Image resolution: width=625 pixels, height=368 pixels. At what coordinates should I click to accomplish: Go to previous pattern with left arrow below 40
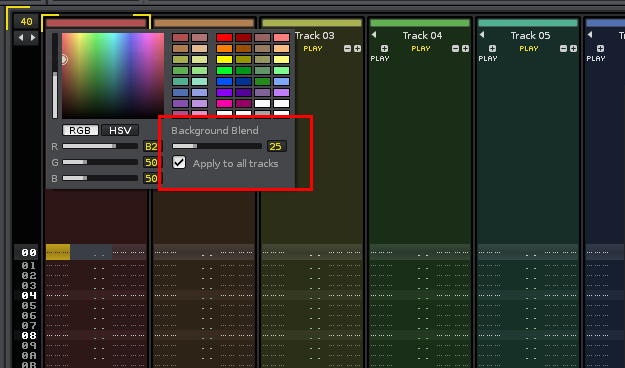21,38
